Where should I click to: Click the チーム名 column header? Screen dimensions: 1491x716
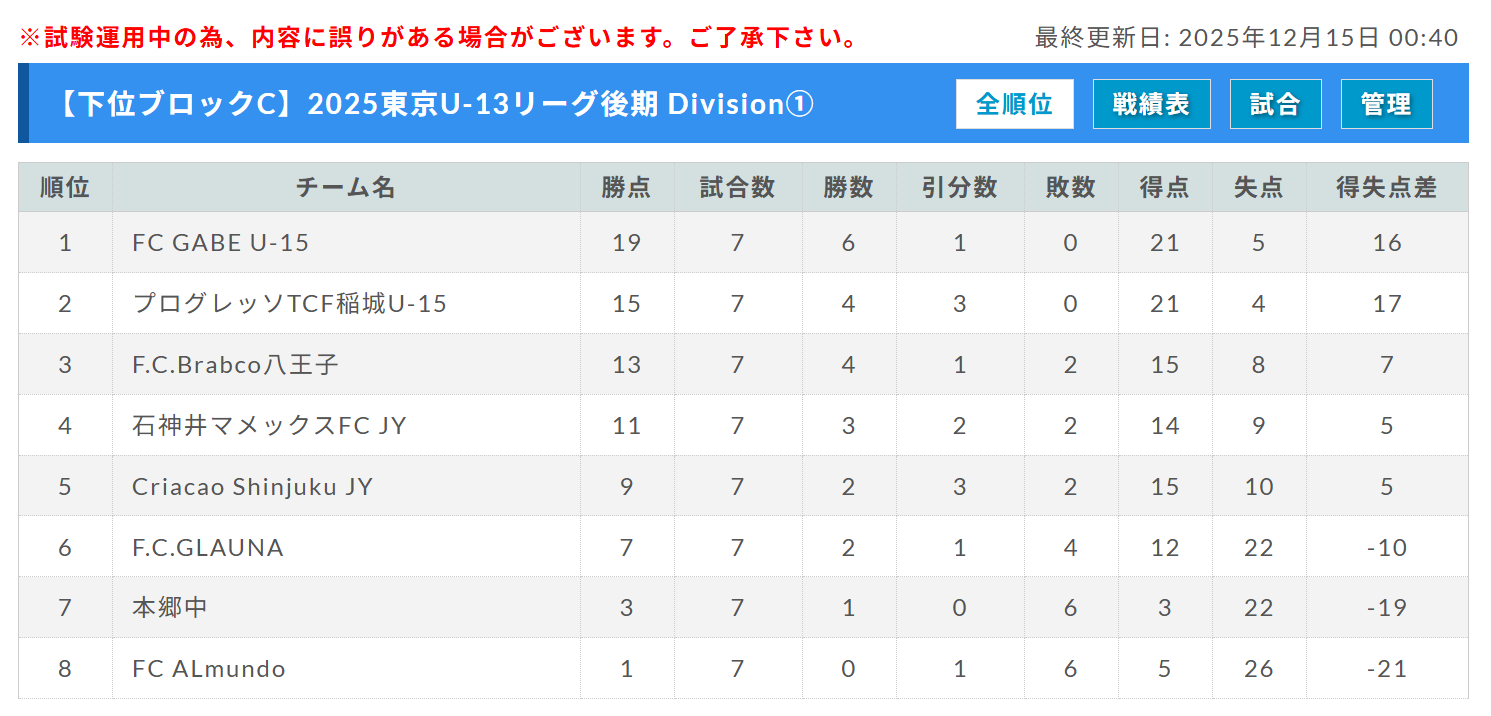tap(346, 187)
